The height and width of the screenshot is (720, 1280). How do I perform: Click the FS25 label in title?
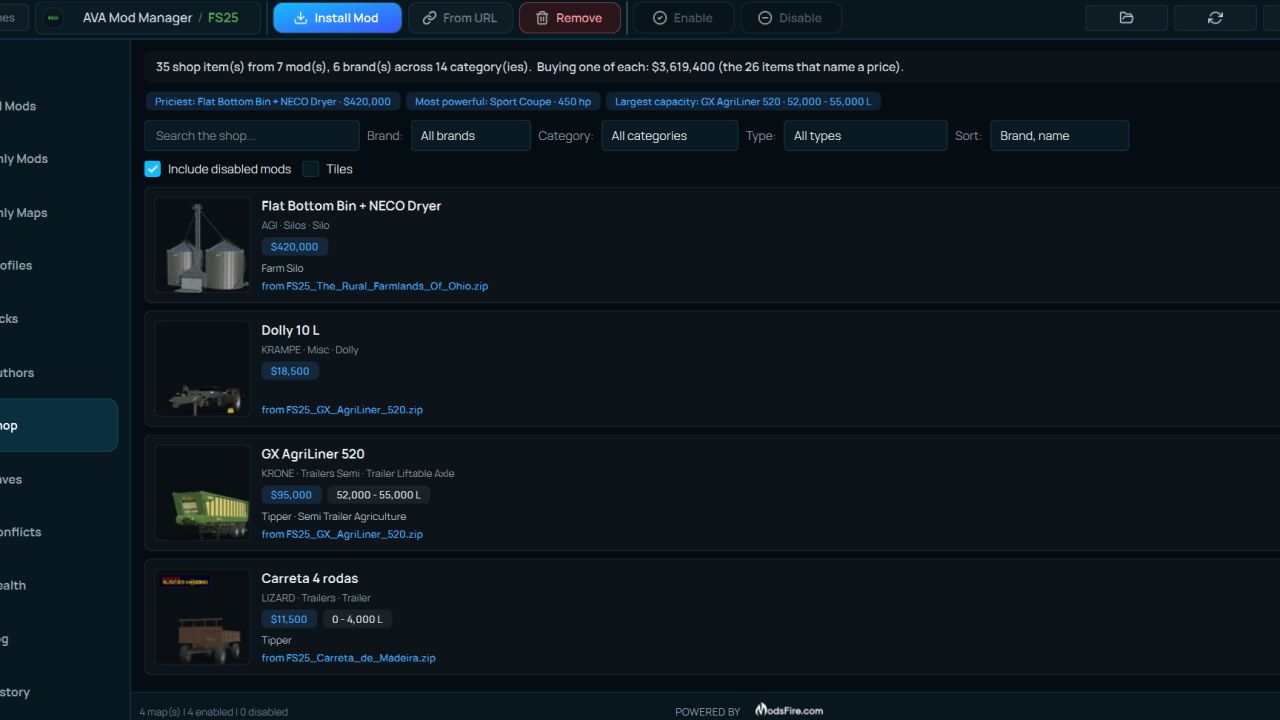pyautogui.click(x=223, y=18)
